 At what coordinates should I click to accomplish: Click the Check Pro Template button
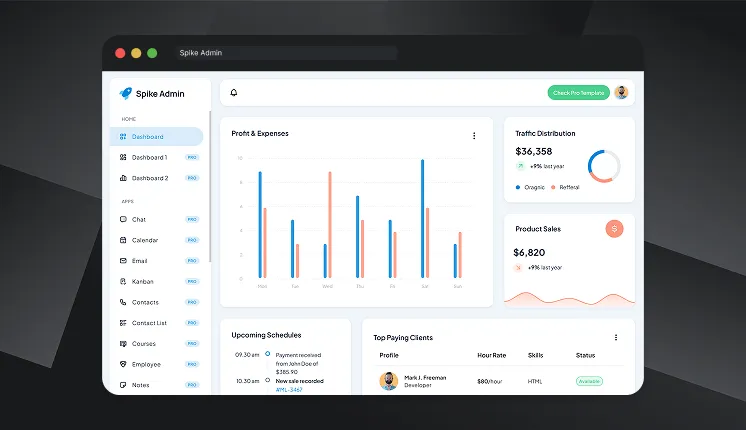click(579, 93)
